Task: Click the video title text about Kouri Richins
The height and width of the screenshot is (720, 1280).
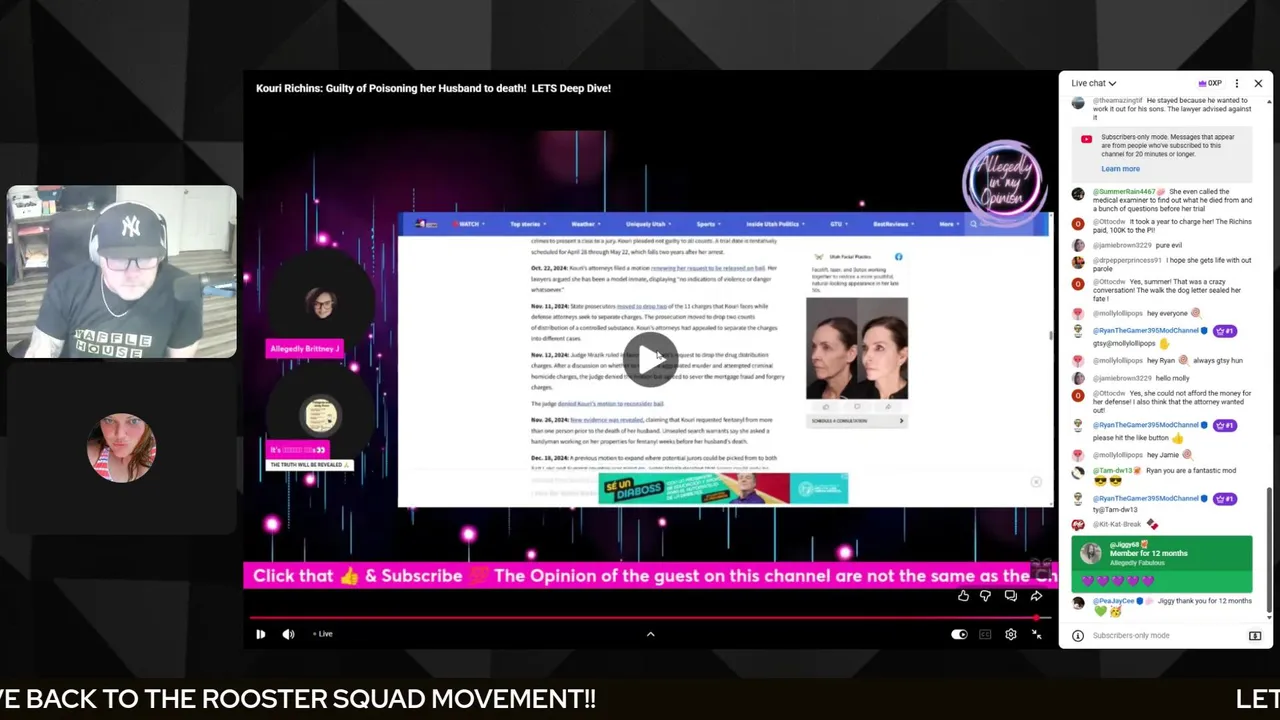Action: coord(433,88)
